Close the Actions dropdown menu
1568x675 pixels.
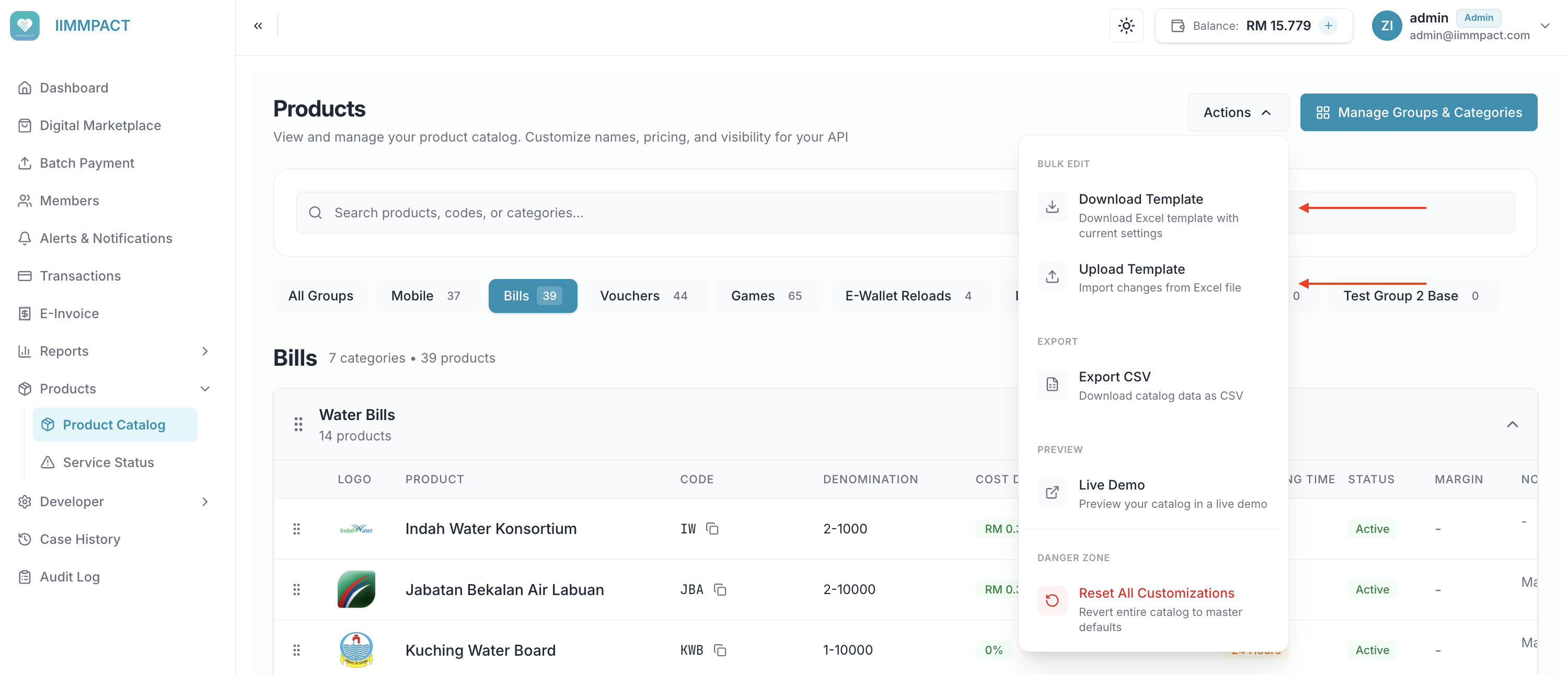tap(1238, 113)
